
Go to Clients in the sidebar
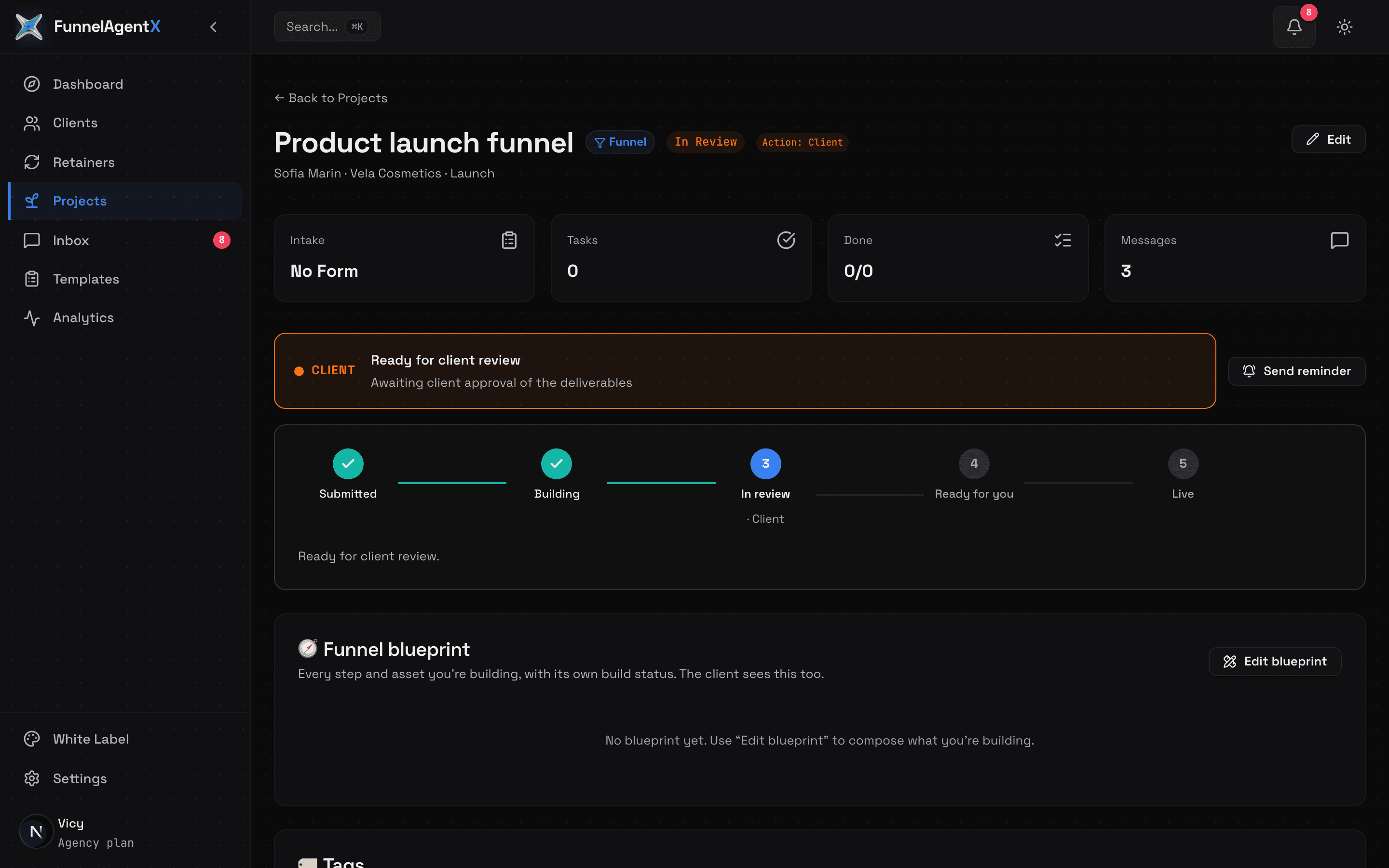point(125,123)
